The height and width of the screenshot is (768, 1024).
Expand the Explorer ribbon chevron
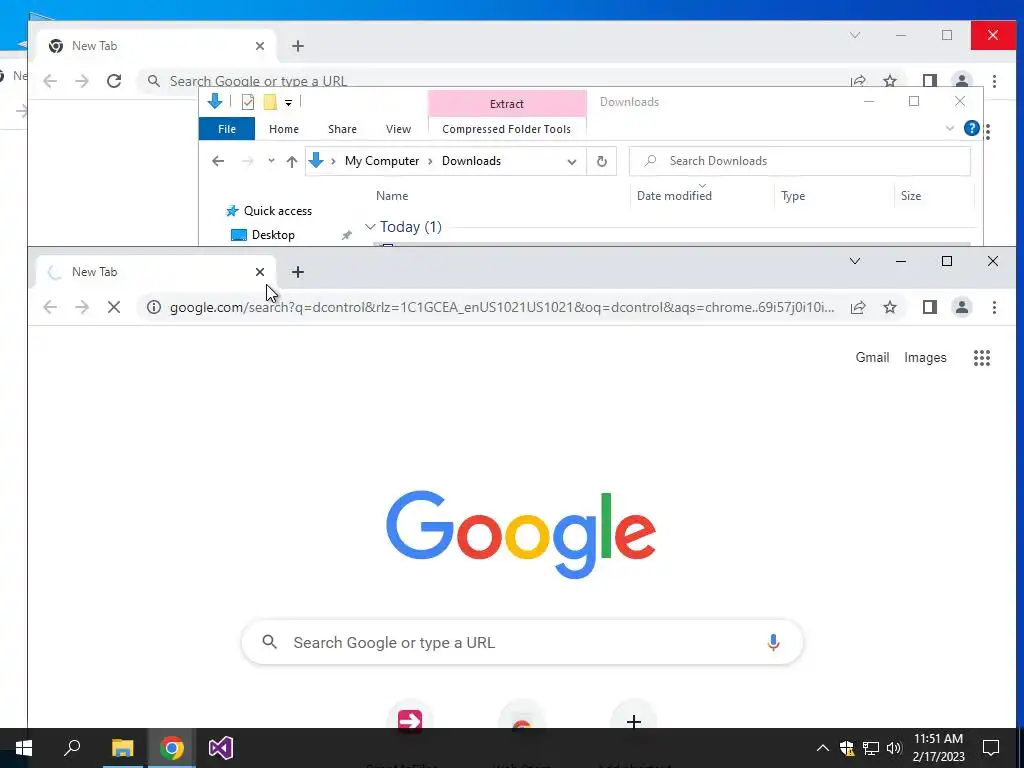950,129
